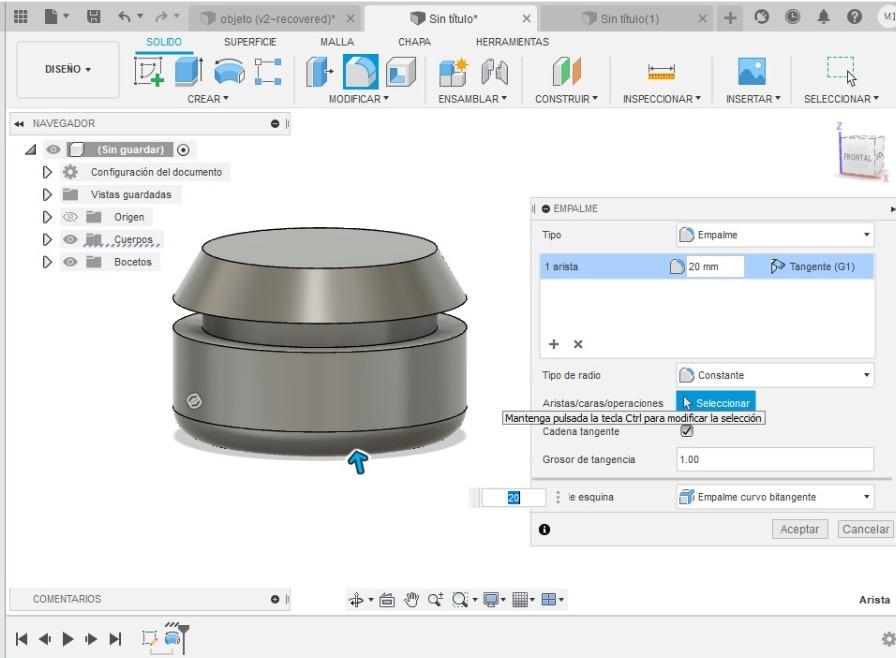Click the Measure icon in Inspeccionar
Viewport: 896px width, 658px height.
tap(661, 71)
